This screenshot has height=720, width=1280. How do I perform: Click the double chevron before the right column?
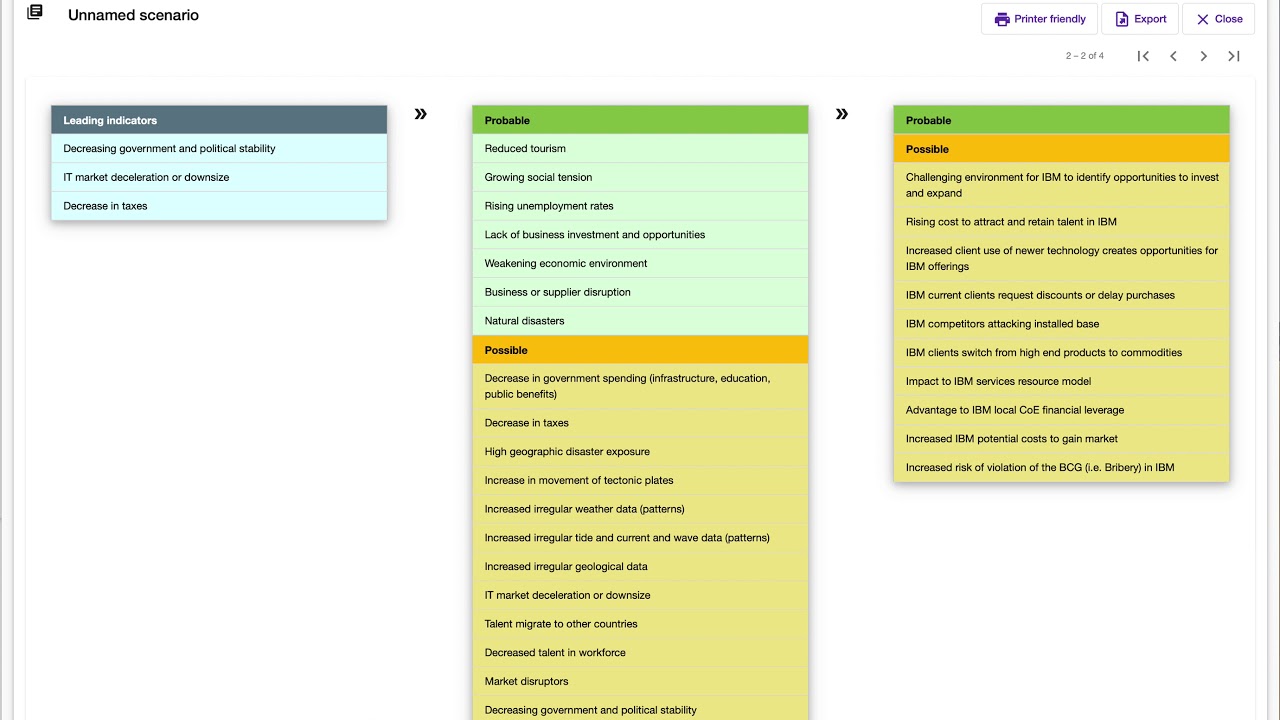click(x=841, y=114)
